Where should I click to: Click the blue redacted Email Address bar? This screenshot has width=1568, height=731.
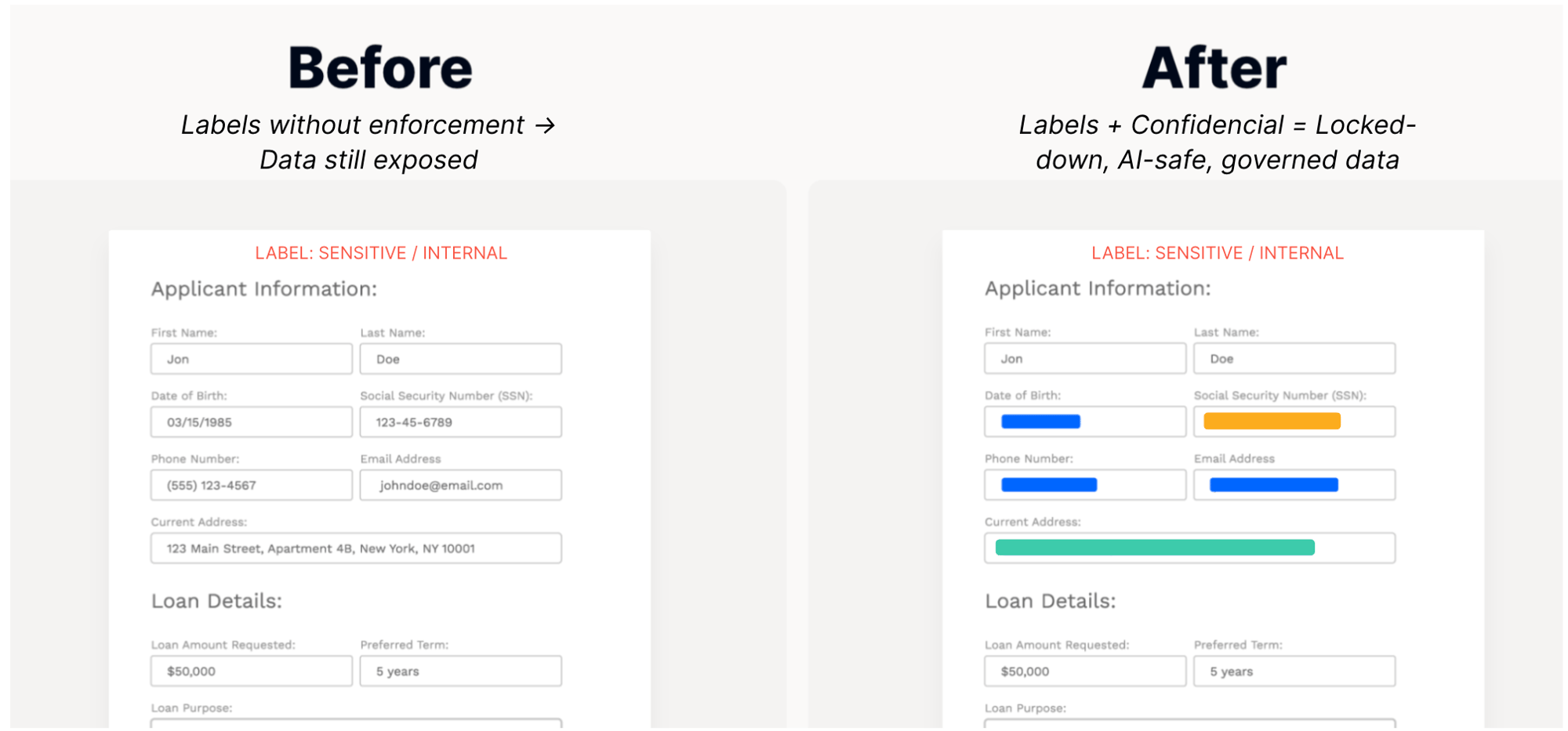tap(1273, 484)
